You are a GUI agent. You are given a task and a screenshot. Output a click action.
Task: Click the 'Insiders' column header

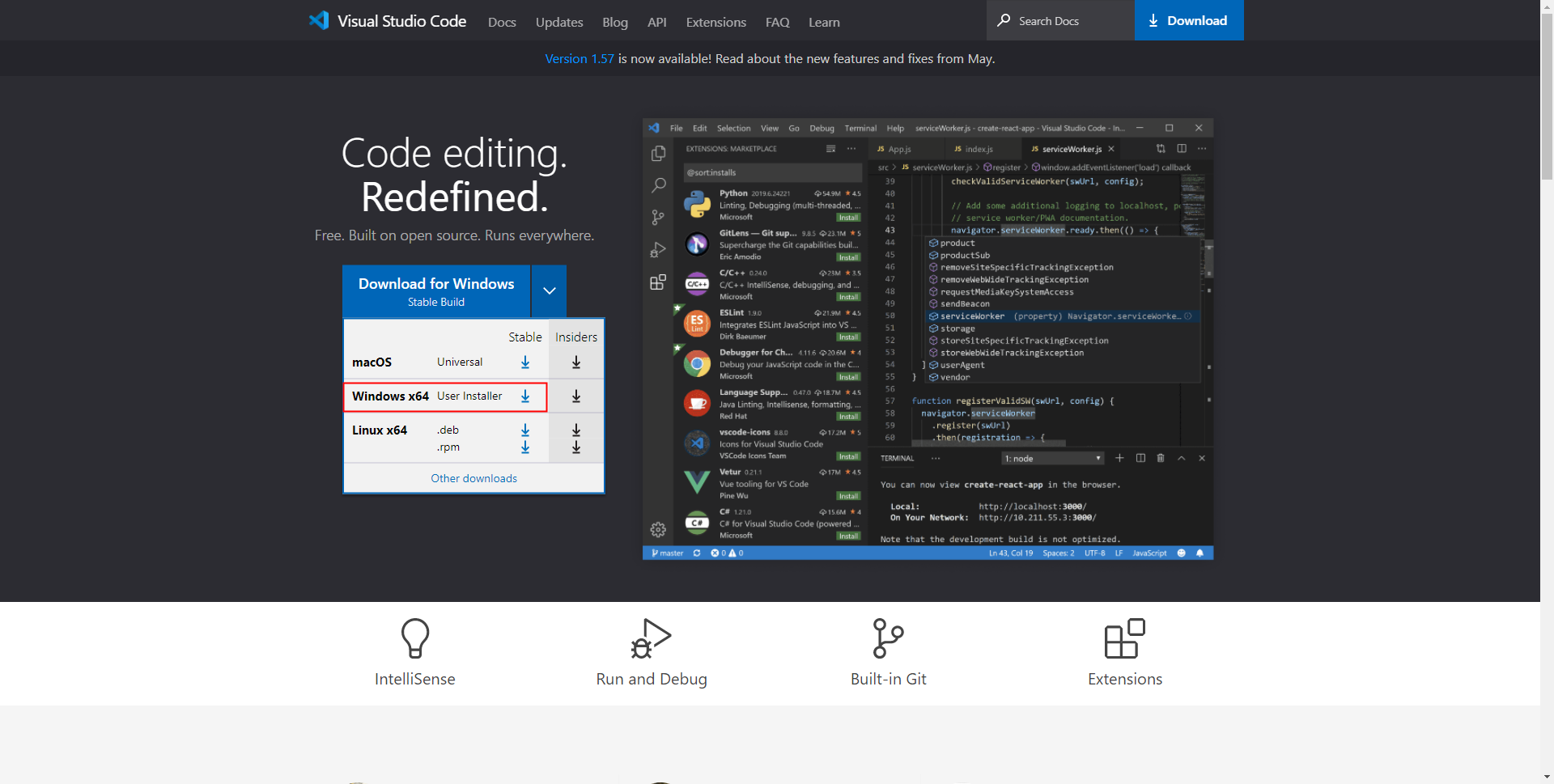click(576, 337)
